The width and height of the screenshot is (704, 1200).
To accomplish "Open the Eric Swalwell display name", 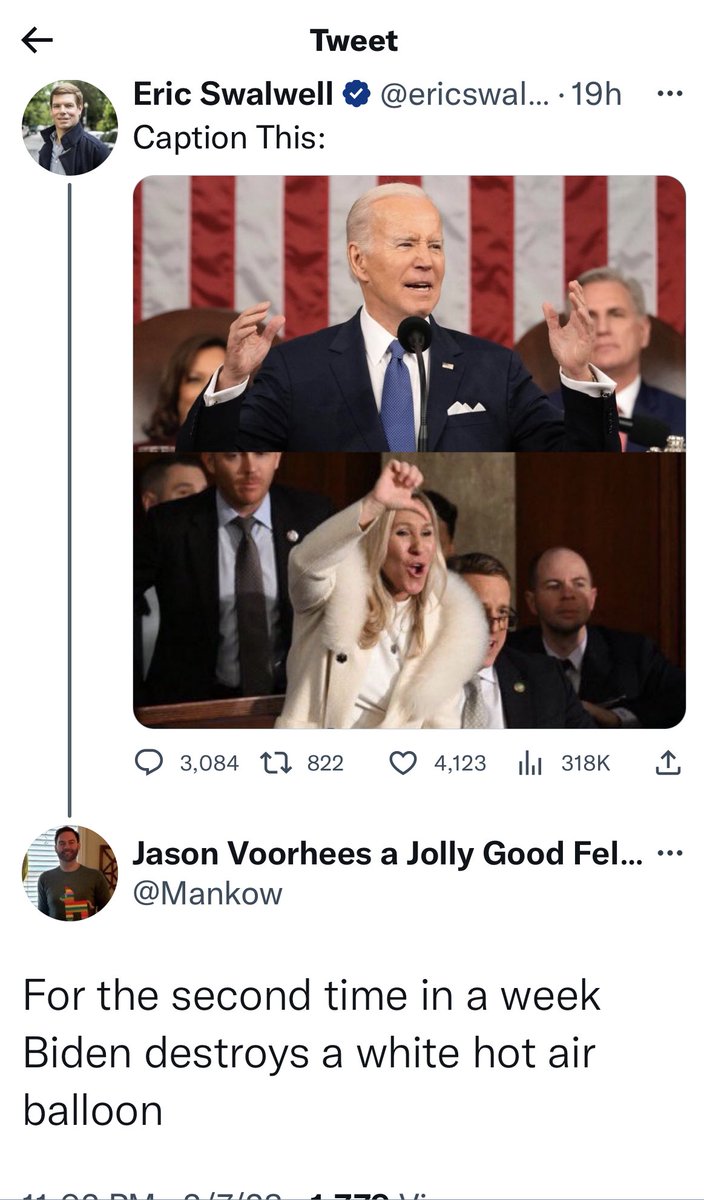I will 234,95.
